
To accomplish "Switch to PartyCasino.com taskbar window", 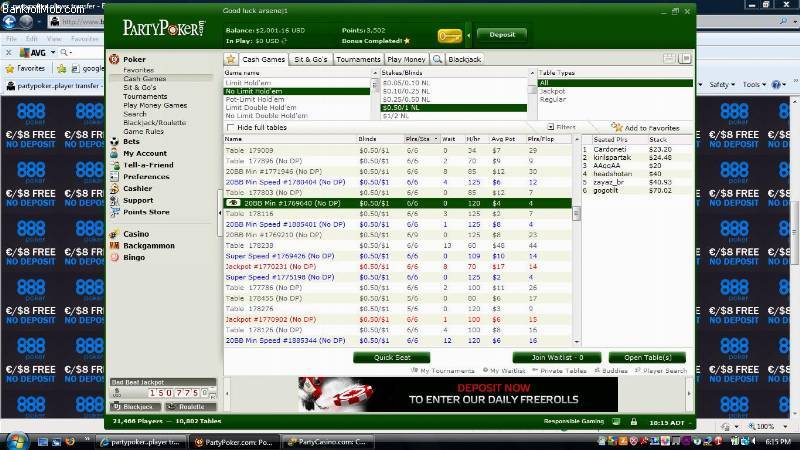I will pyautogui.click(x=328, y=442).
